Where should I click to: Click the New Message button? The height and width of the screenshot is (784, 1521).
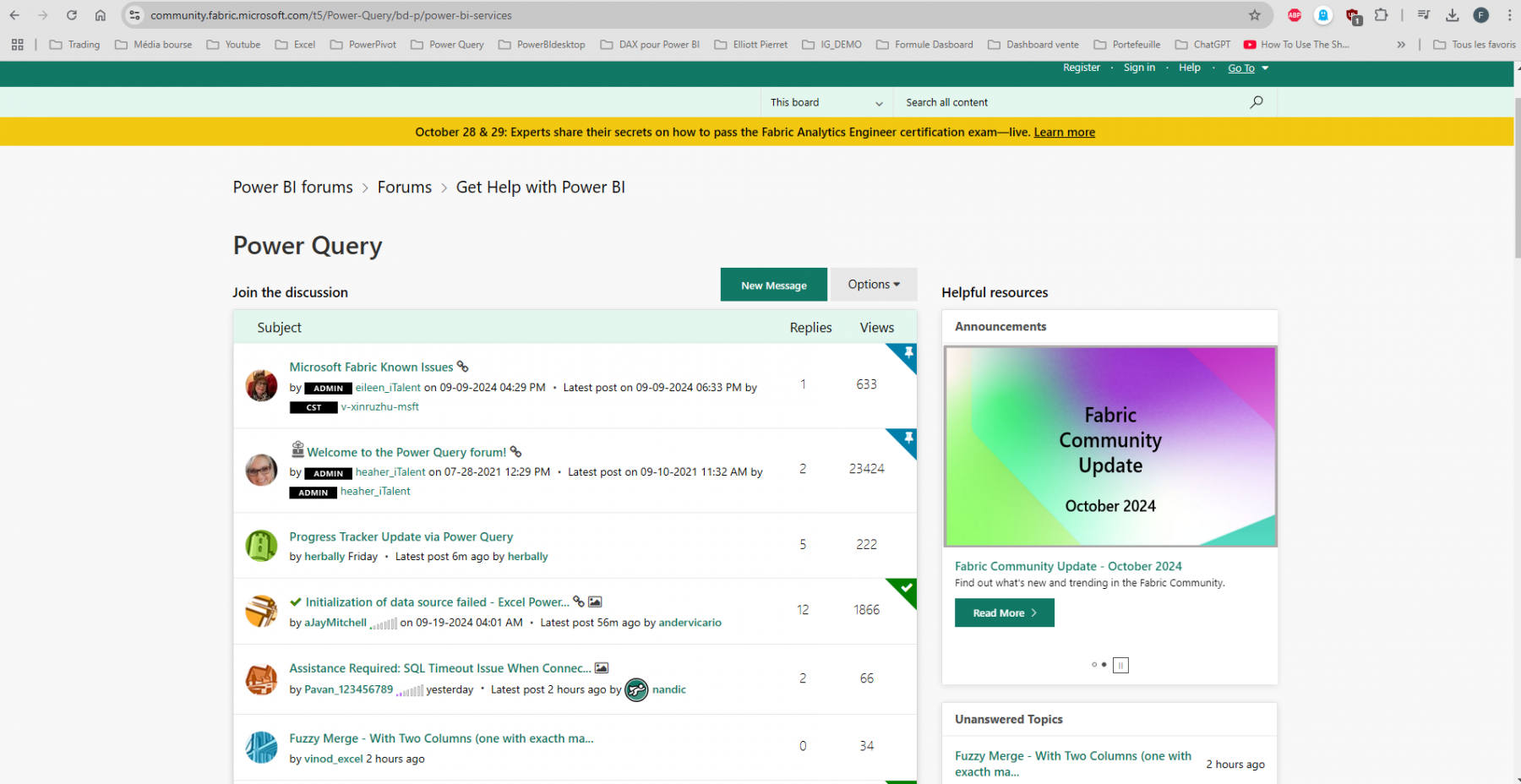774,285
